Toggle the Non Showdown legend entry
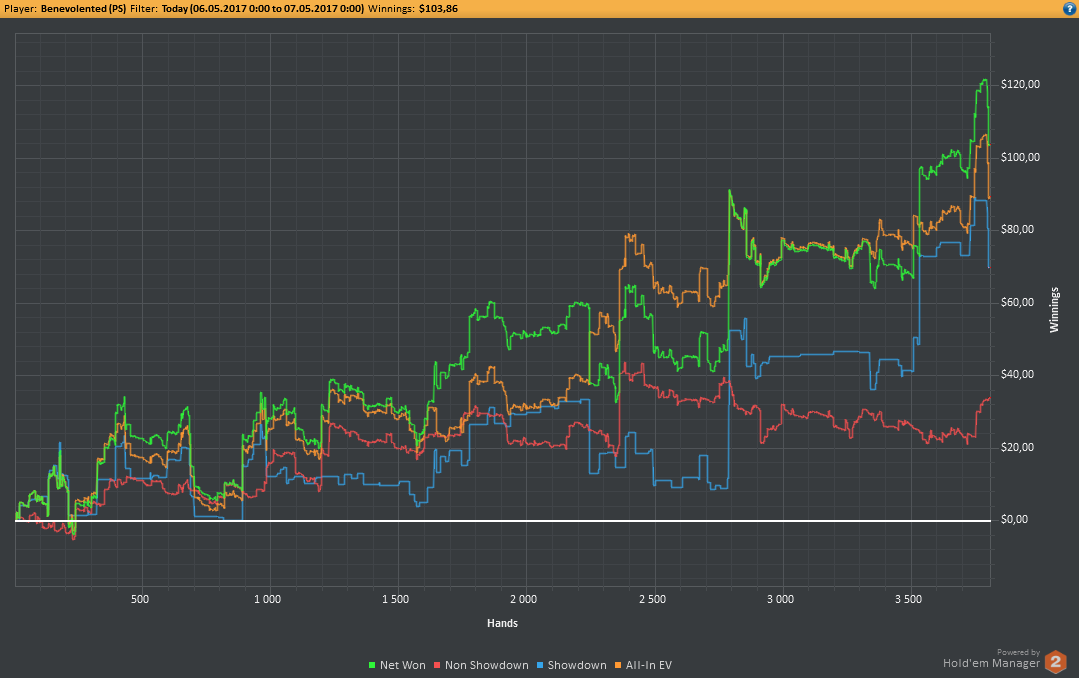Image resolution: width=1079 pixels, height=678 pixels. tap(481, 665)
